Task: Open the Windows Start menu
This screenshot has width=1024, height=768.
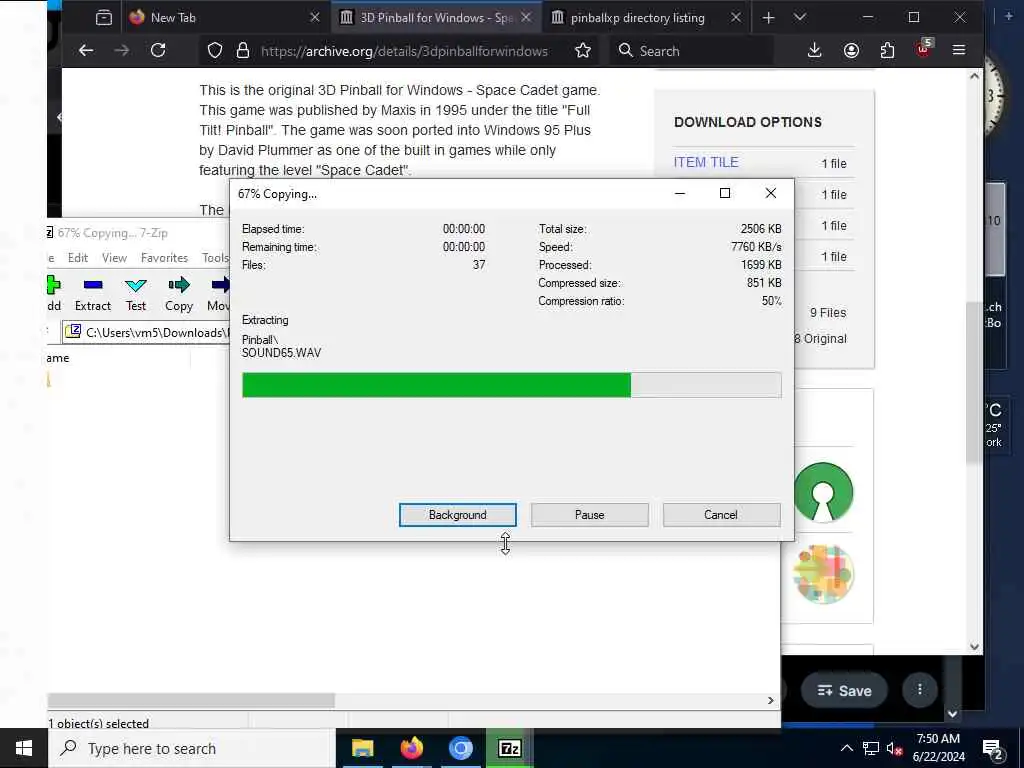Action: point(24,748)
